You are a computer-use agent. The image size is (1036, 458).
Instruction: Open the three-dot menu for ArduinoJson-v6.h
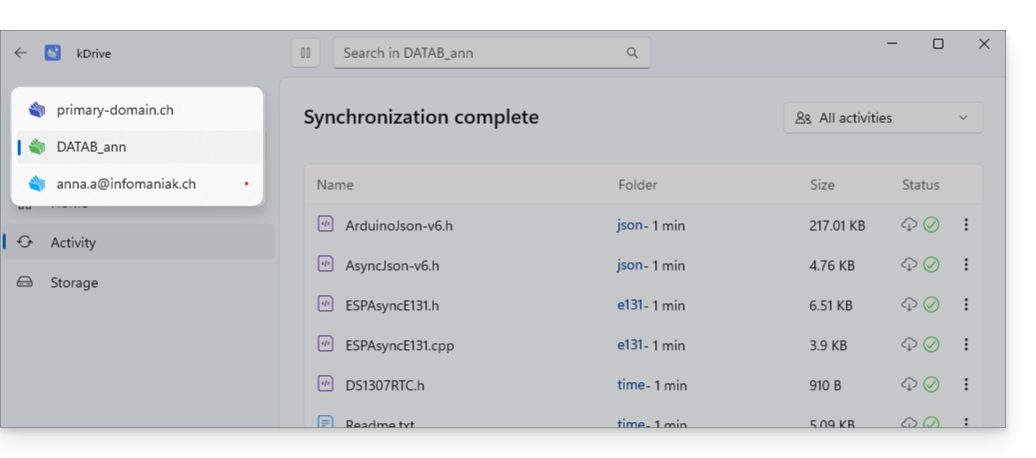[966, 225]
